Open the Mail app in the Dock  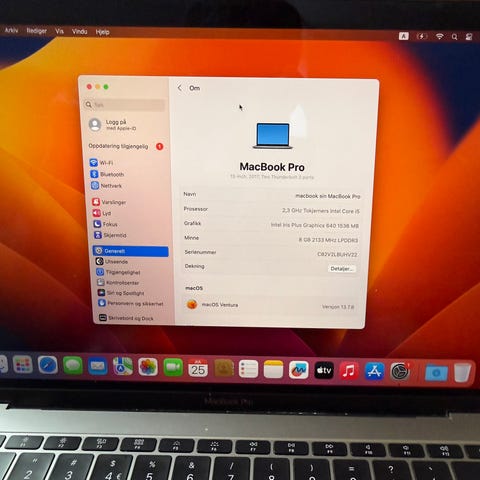tap(97, 366)
